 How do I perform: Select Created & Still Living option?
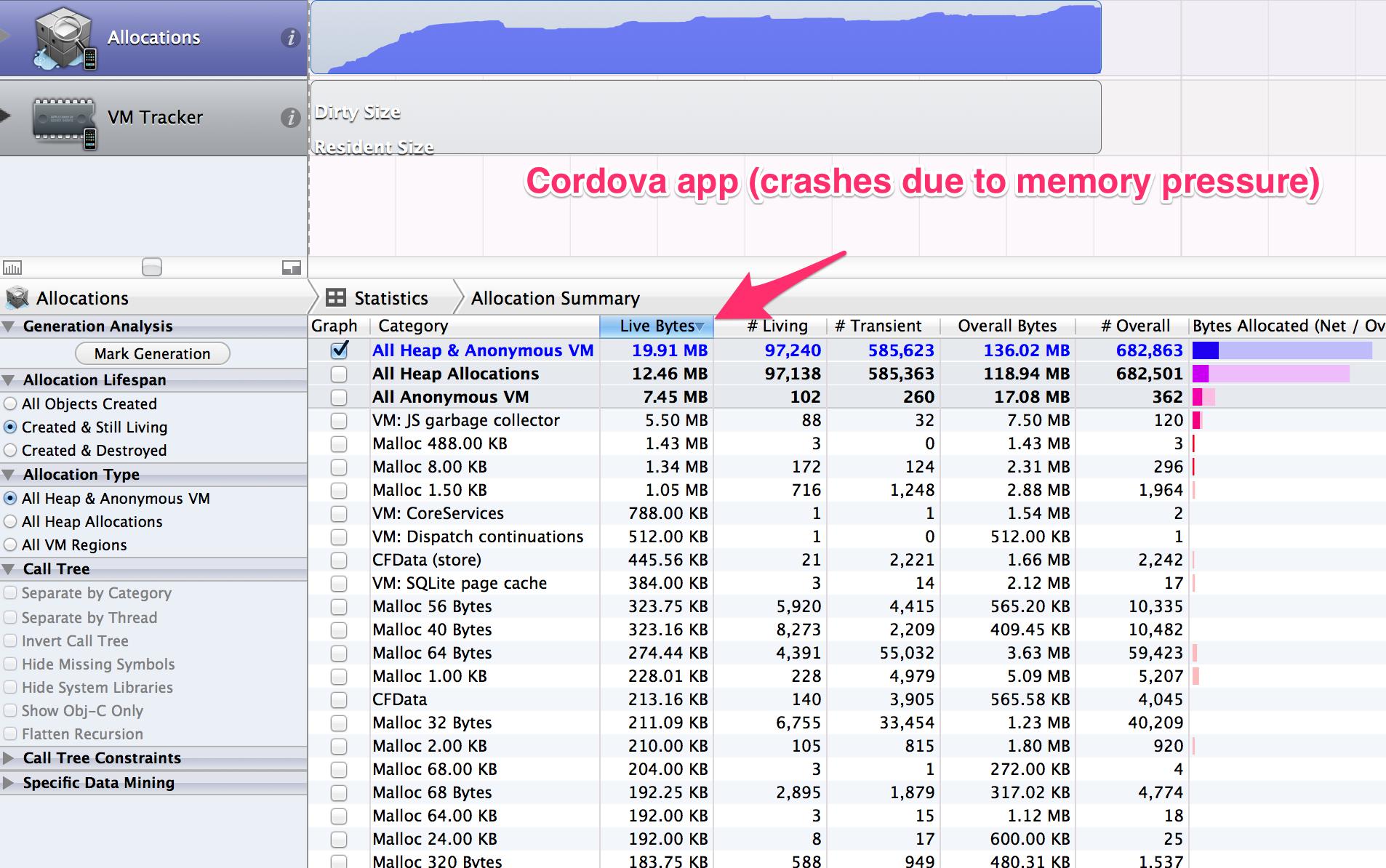[x=10, y=427]
